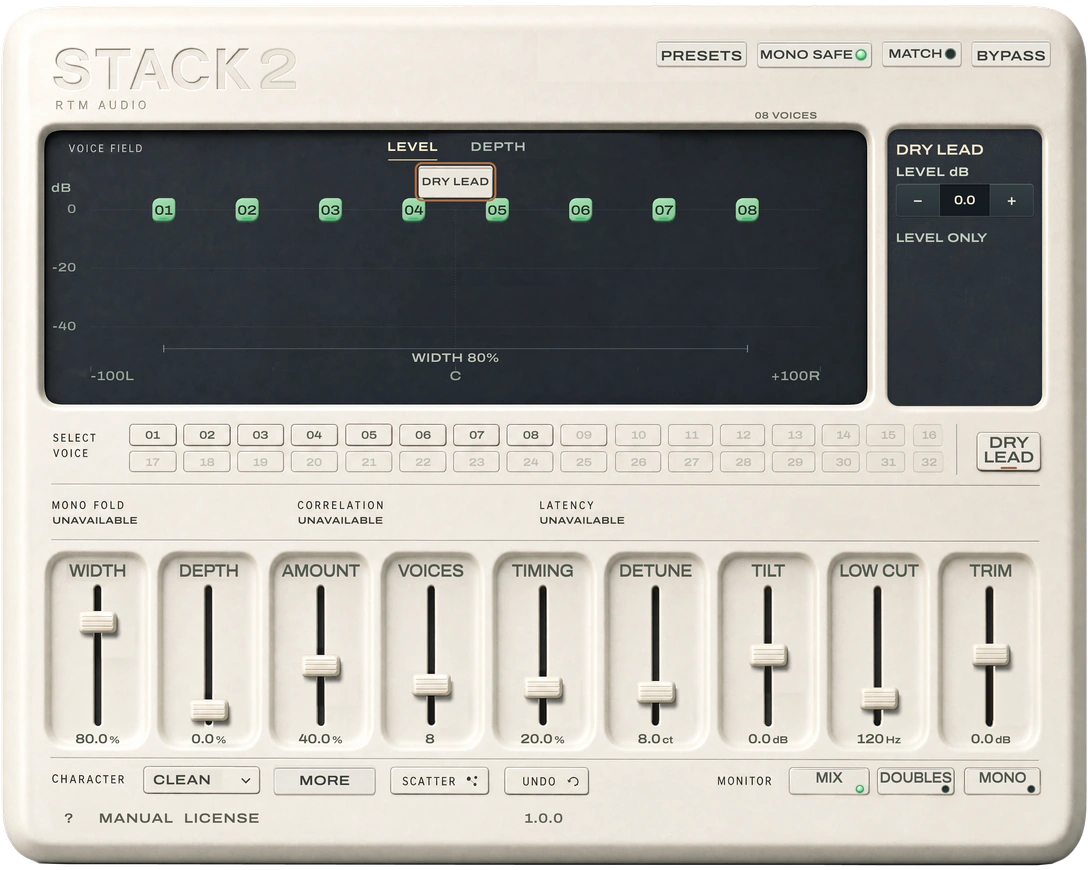Select voice 04 button

(314, 435)
